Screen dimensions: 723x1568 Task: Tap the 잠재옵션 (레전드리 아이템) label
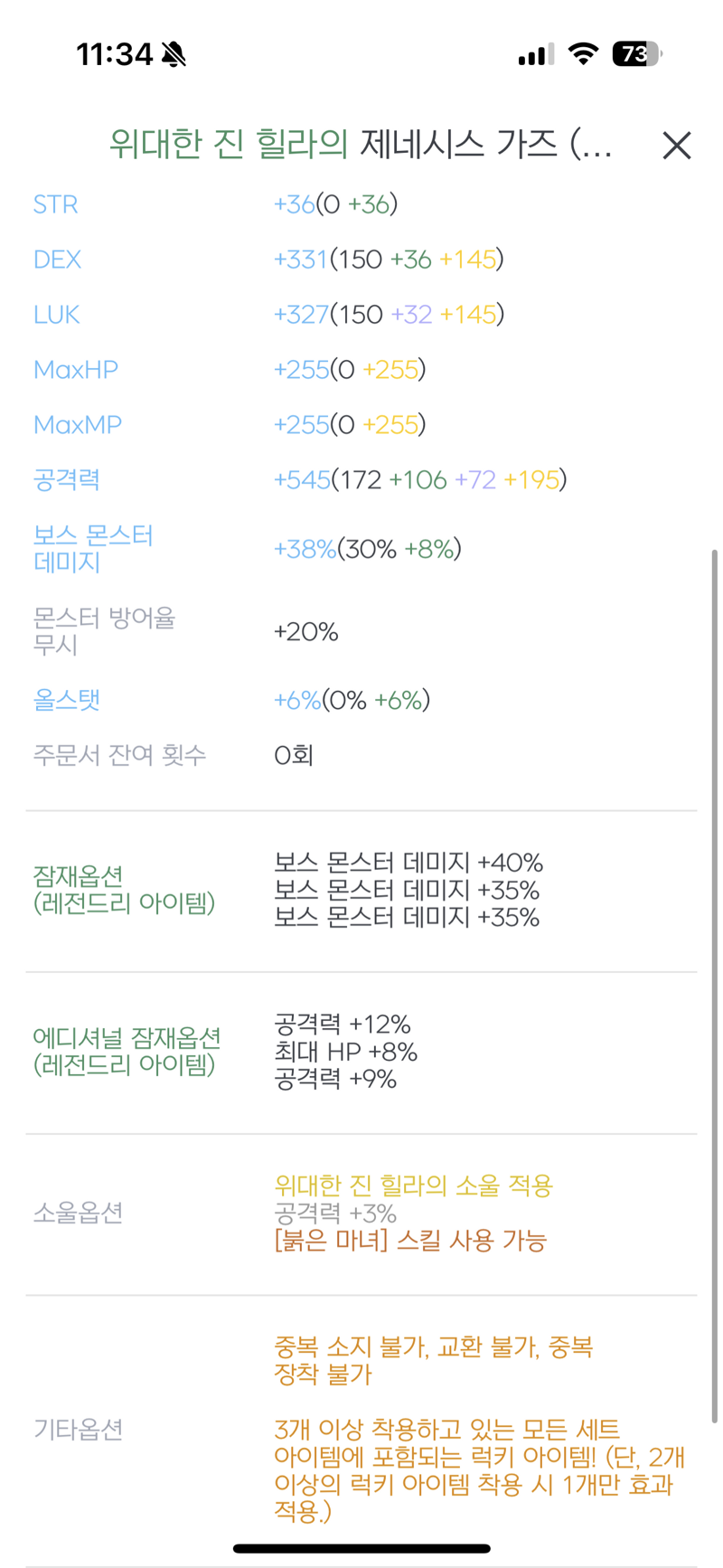pos(124,890)
